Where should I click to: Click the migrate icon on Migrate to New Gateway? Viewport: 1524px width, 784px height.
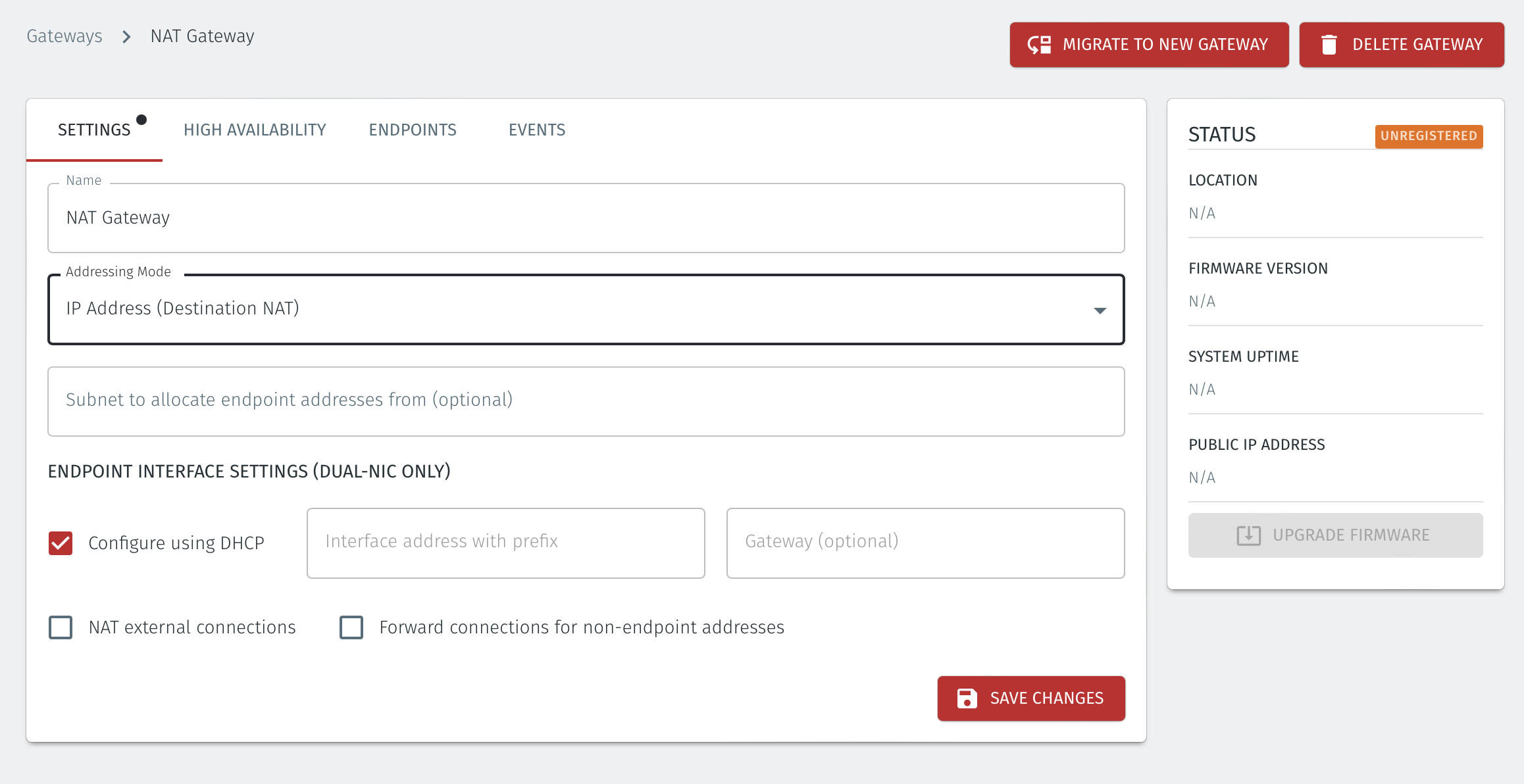tap(1040, 44)
